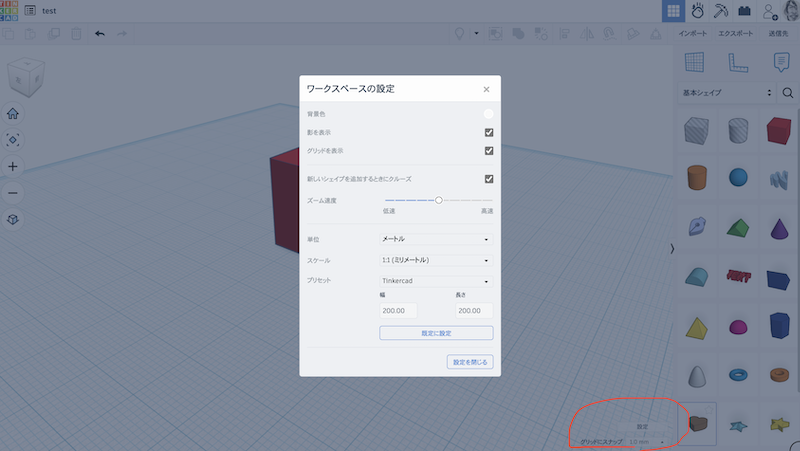The height and width of the screenshot is (451, 800).
Task: Click the zoom speed slider handle
Action: 438,200
